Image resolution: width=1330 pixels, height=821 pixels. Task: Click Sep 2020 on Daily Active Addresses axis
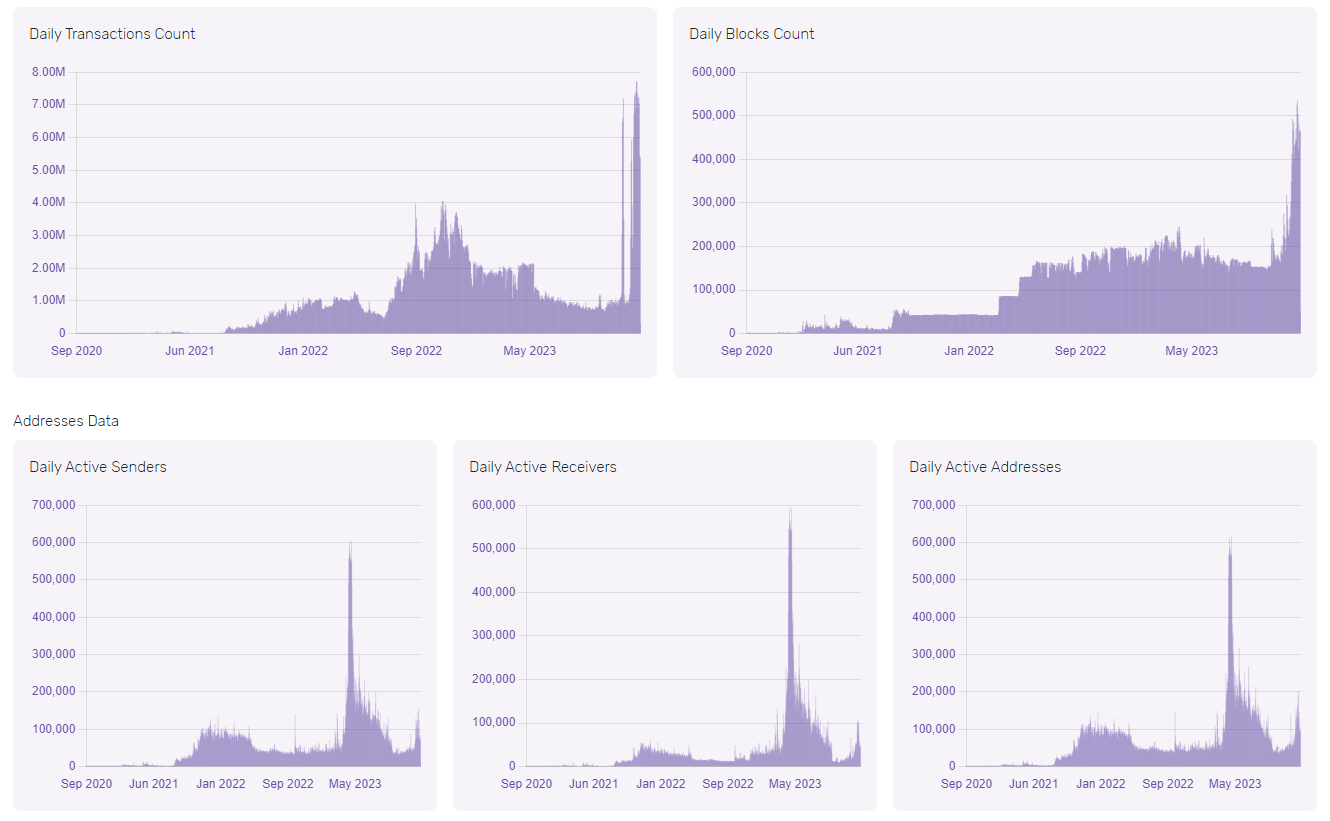pyautogui.click(x=966, y=784)
